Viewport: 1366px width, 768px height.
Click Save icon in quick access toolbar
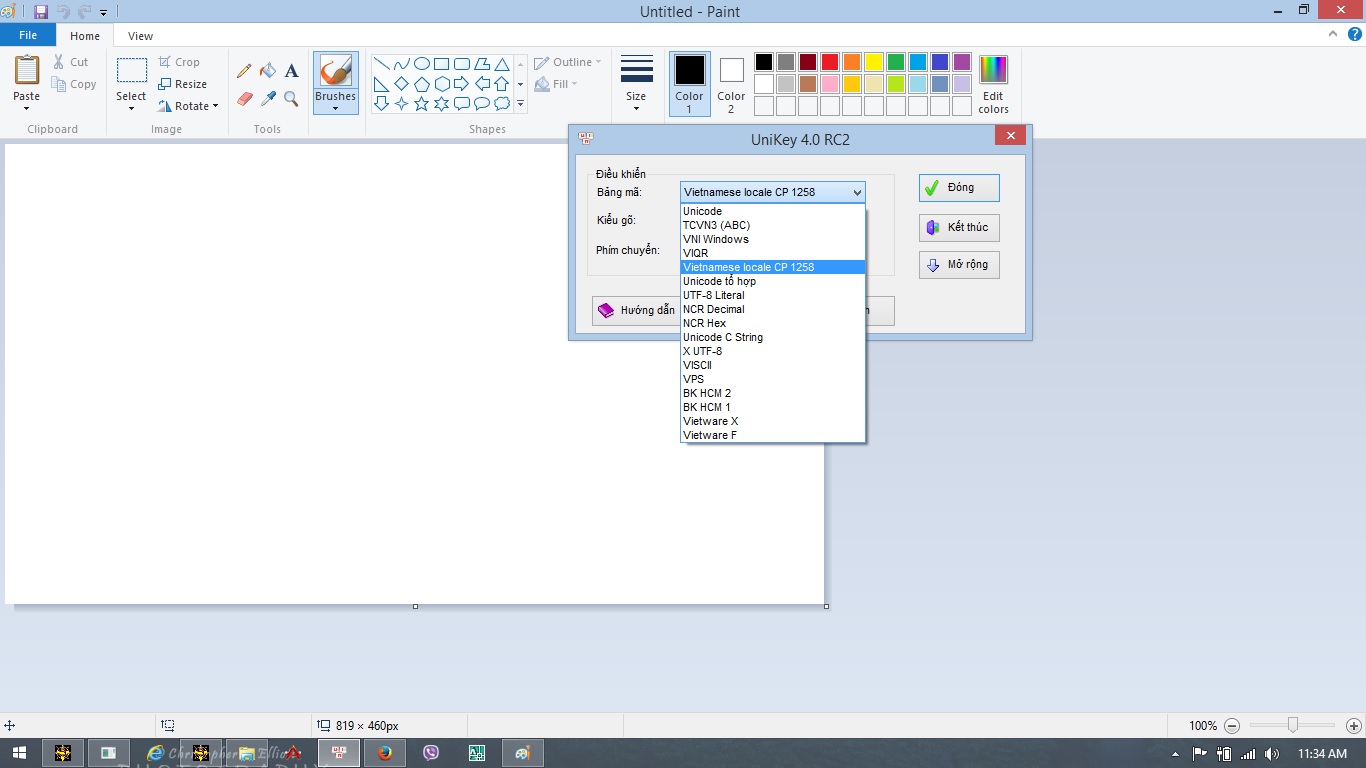point(41,12)
